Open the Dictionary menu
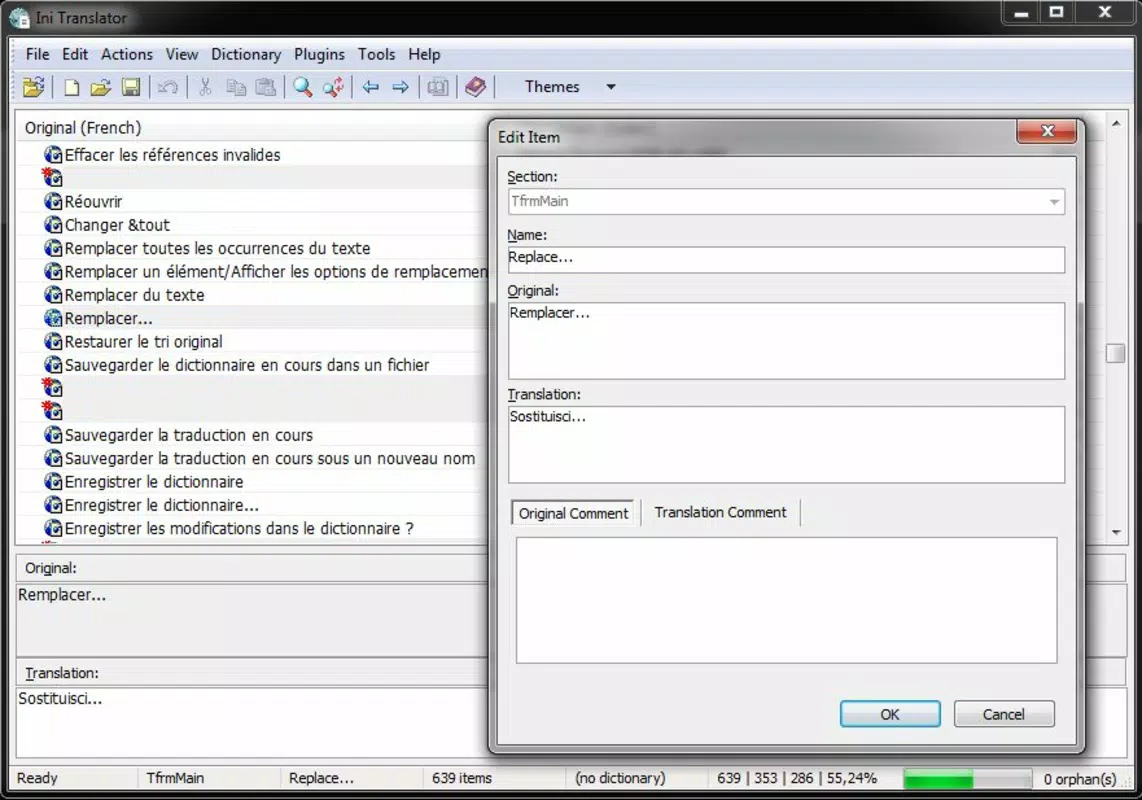Image resolution: width=1142 pixels, height=800 pixels. 245,54
